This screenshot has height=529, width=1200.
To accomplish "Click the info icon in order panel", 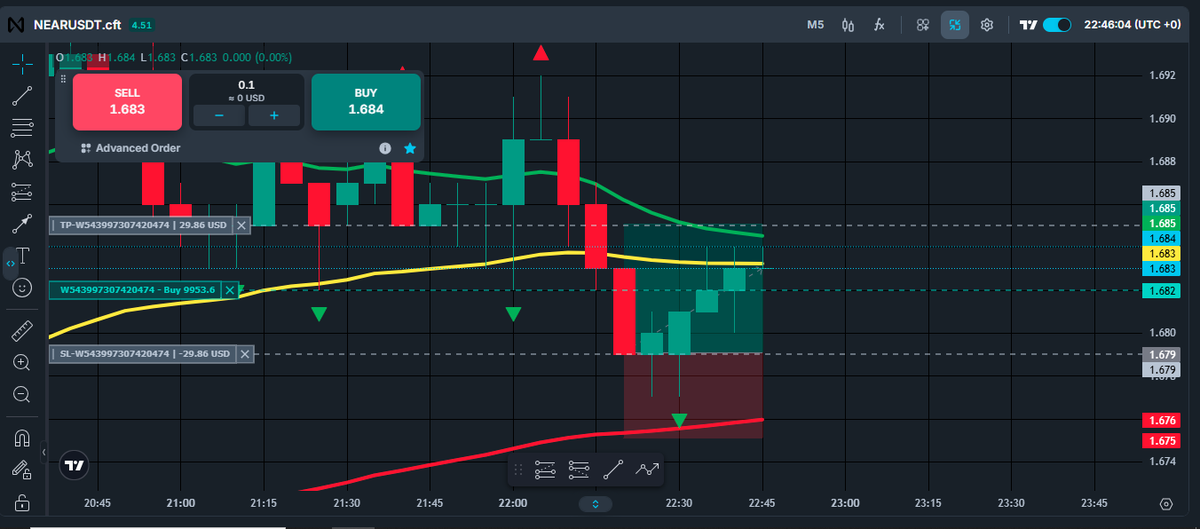I will click(385, 148).
